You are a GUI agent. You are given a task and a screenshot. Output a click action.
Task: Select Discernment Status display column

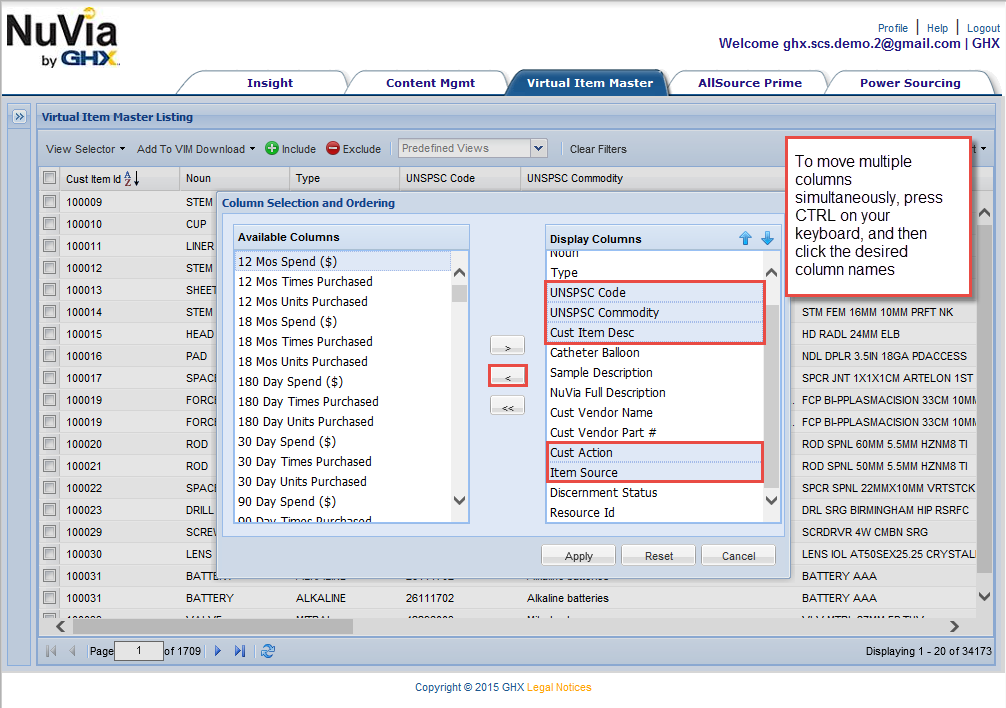(655, 493)
